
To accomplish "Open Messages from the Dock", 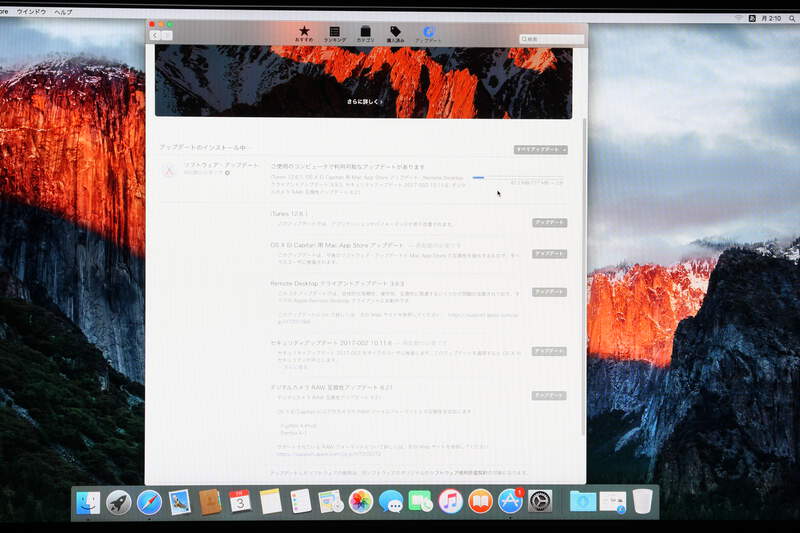I will pyautogui.click(x=391, y=501).
